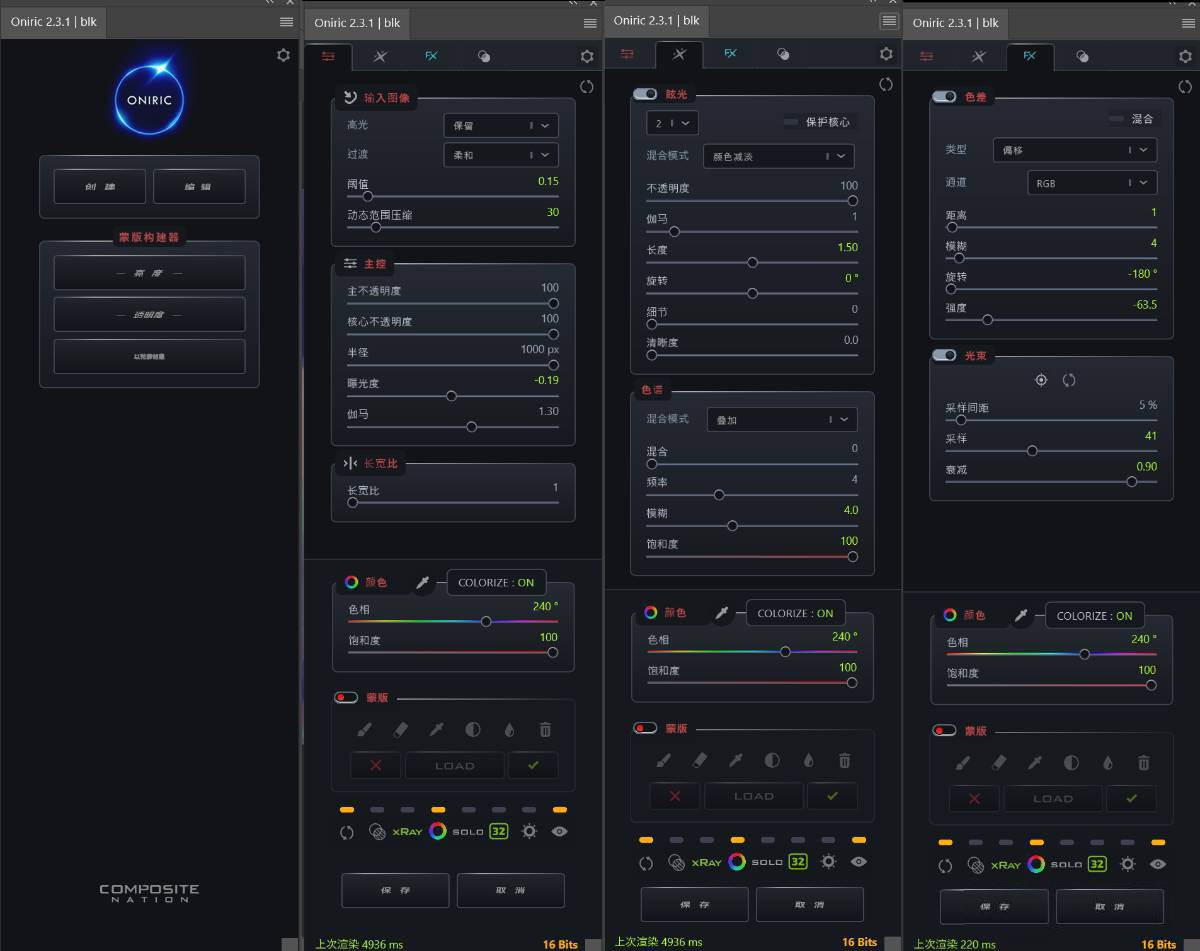The width and height of the screenshot is (1200, 951).
Task: Click XRAY icon in 输入图像 panel toolbar
Action: point(407,831)
